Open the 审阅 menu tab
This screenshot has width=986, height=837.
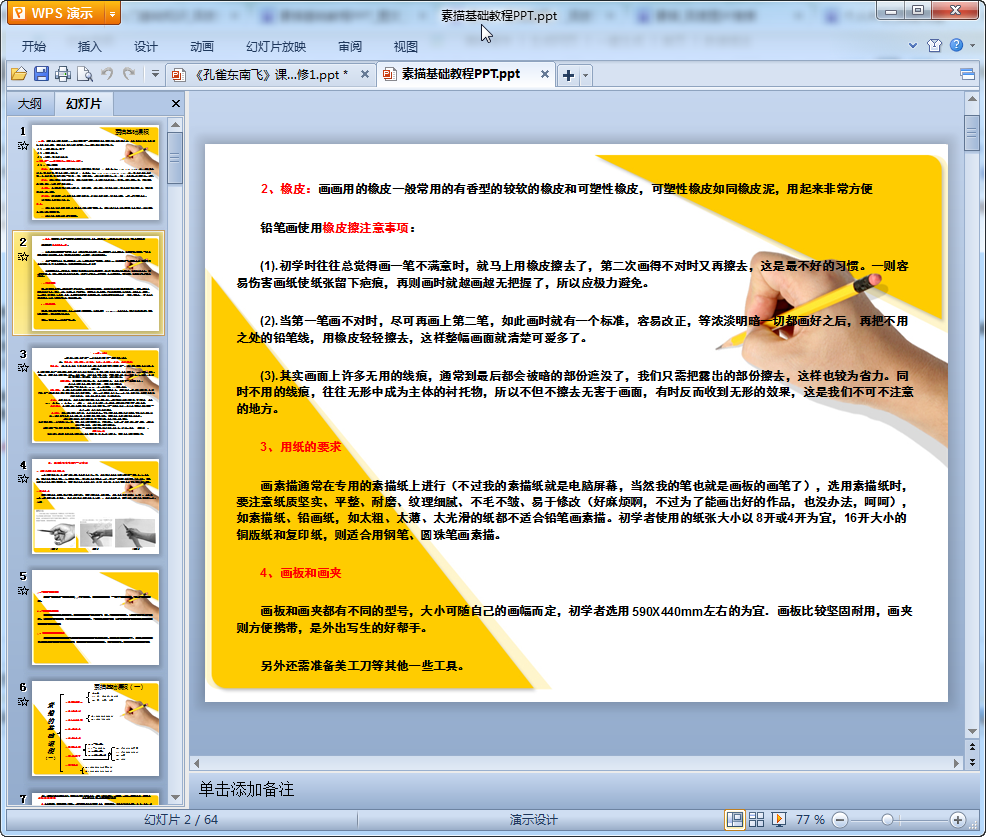point(350,47)
